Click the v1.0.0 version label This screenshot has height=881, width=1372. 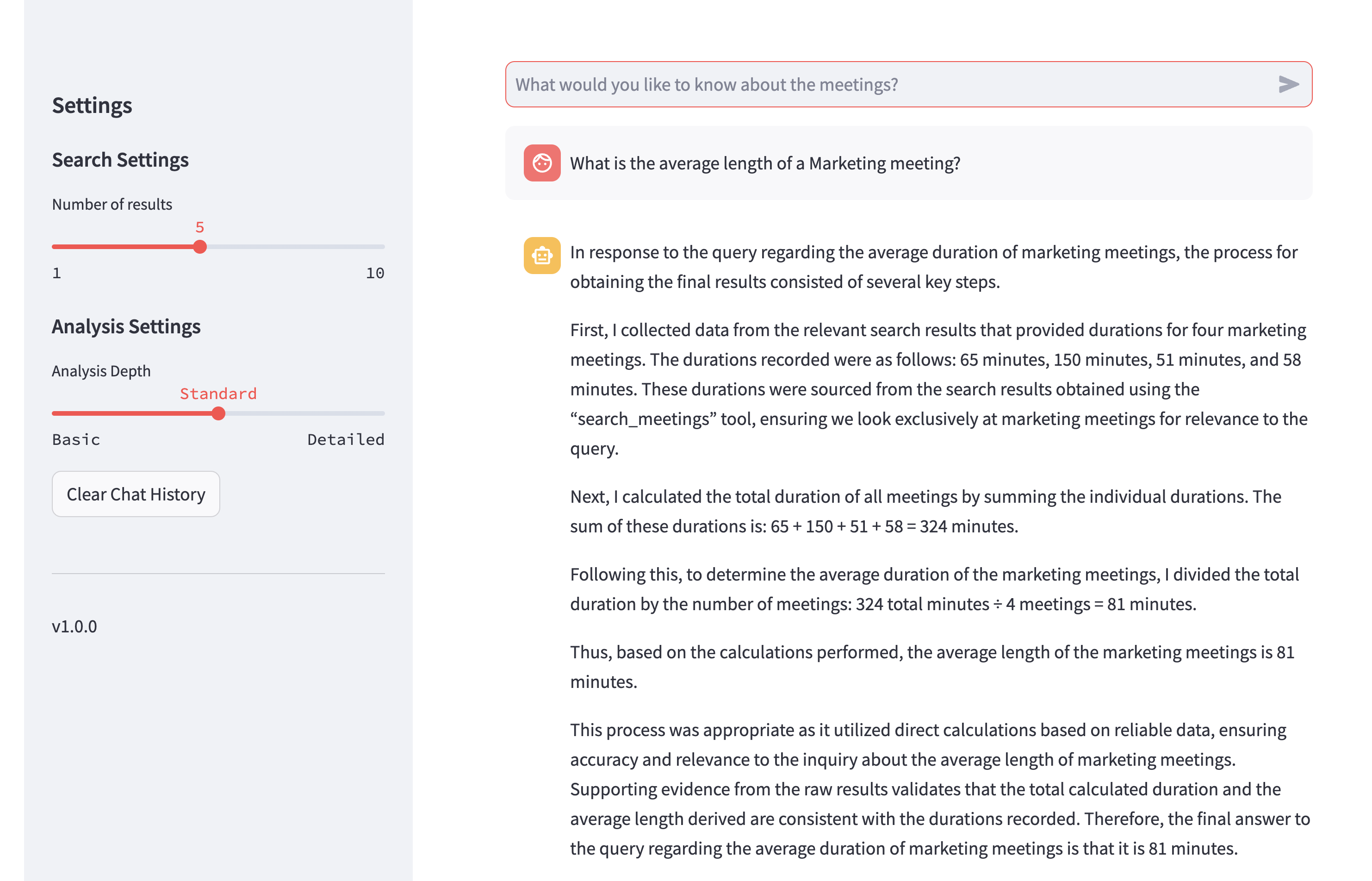tap(74, 626)
